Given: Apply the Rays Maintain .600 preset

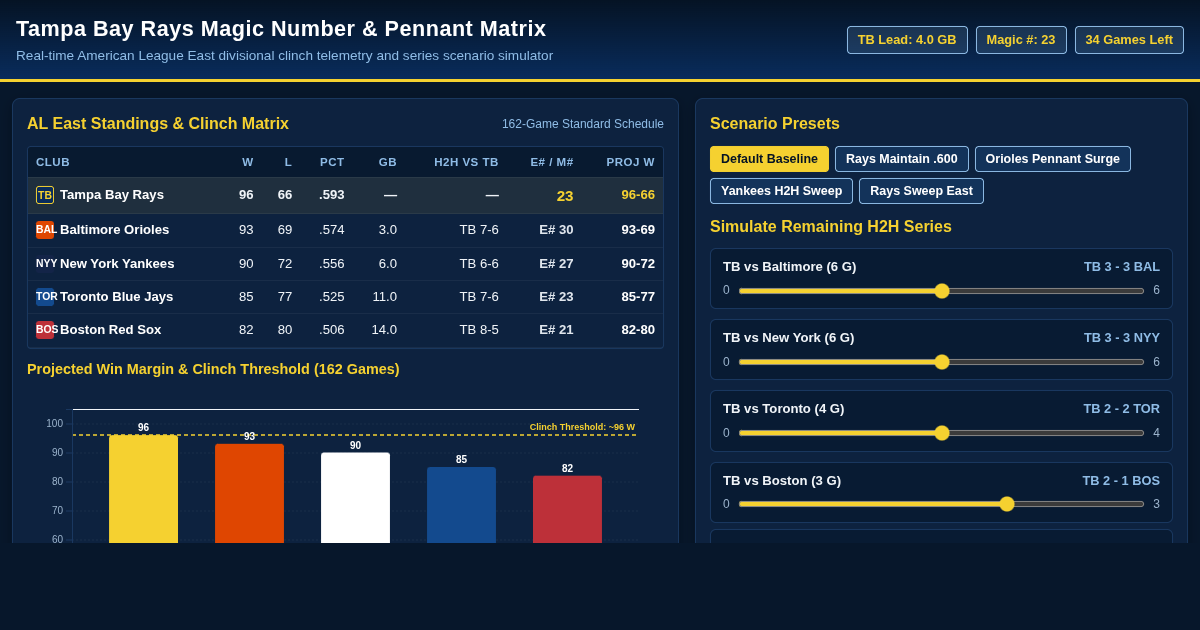Looking at the screenshot, I should tap(902, 159).
